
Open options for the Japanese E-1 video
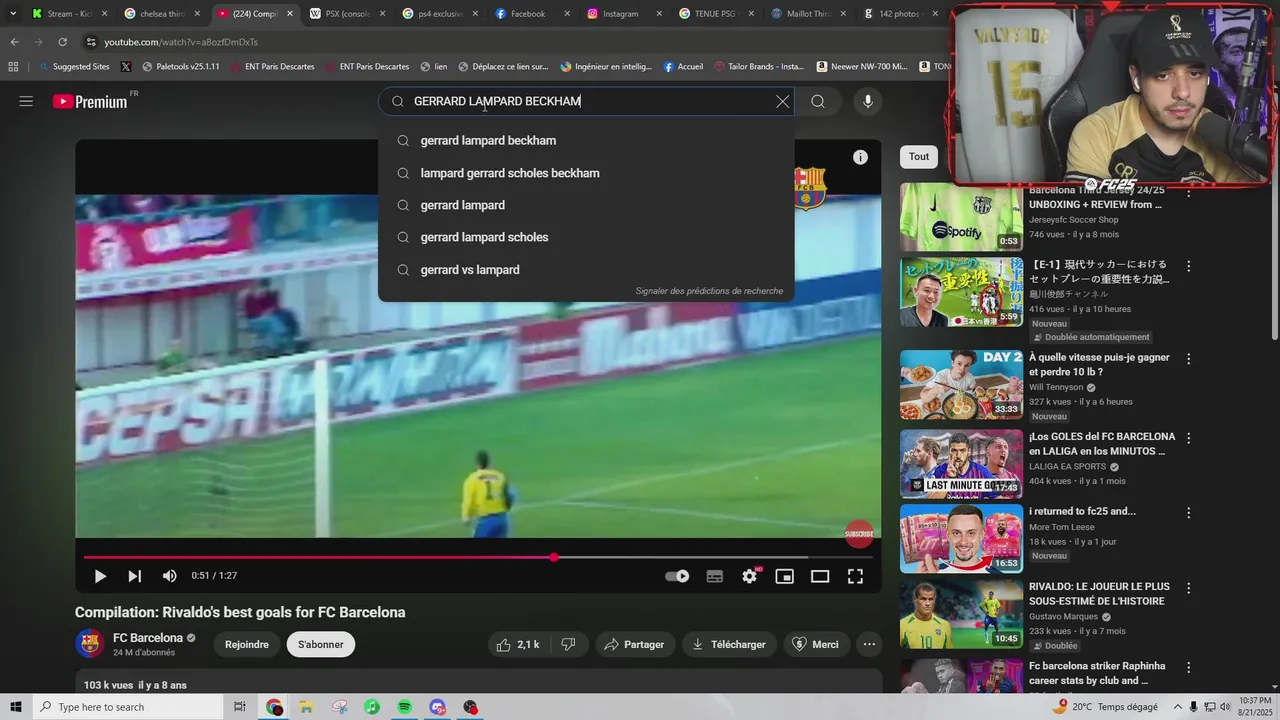pyautogui.click(x=1188, y=267)
